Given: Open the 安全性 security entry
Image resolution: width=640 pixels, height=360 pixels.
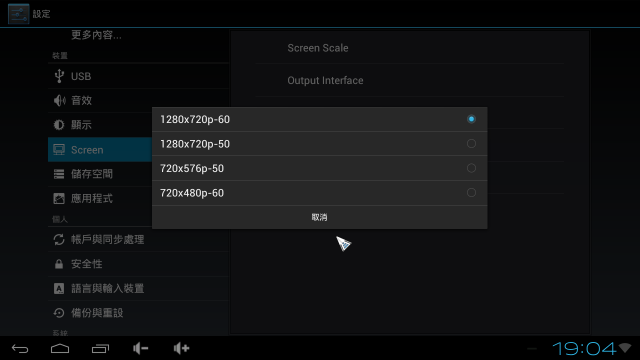Looking at the screenshot, I should [87, 264].
